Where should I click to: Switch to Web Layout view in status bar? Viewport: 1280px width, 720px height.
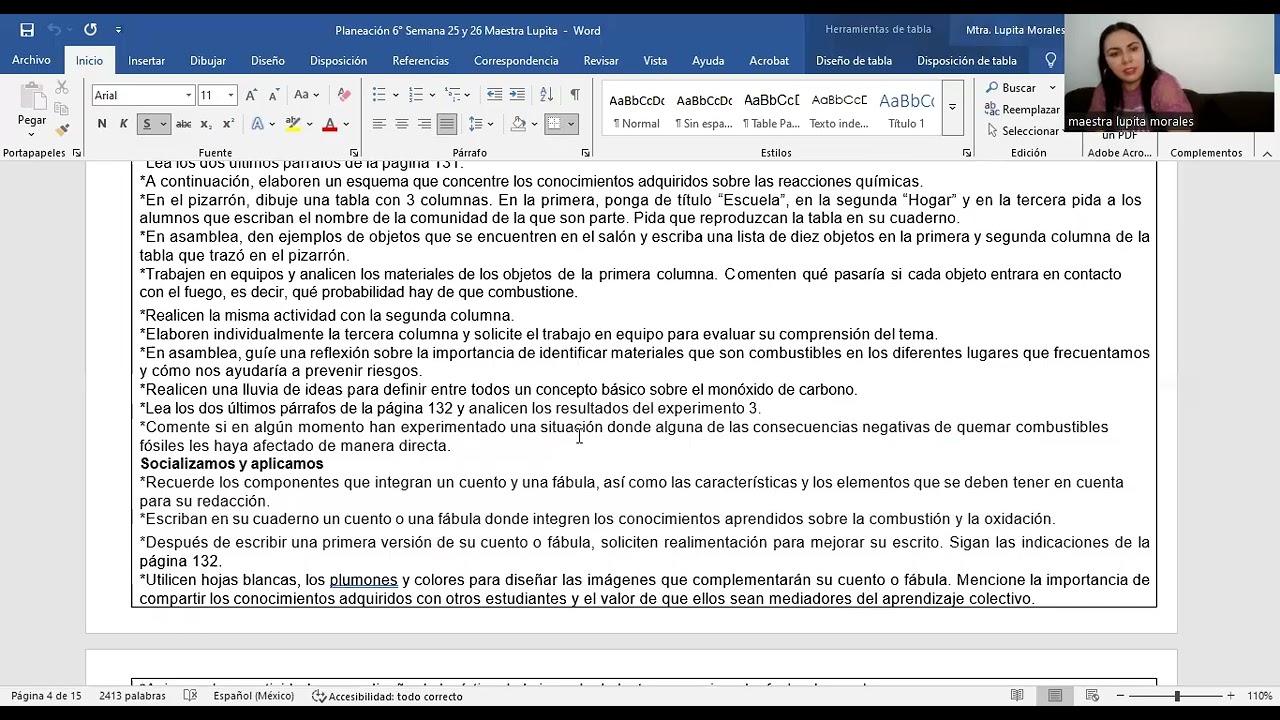tap(1093, 696)
